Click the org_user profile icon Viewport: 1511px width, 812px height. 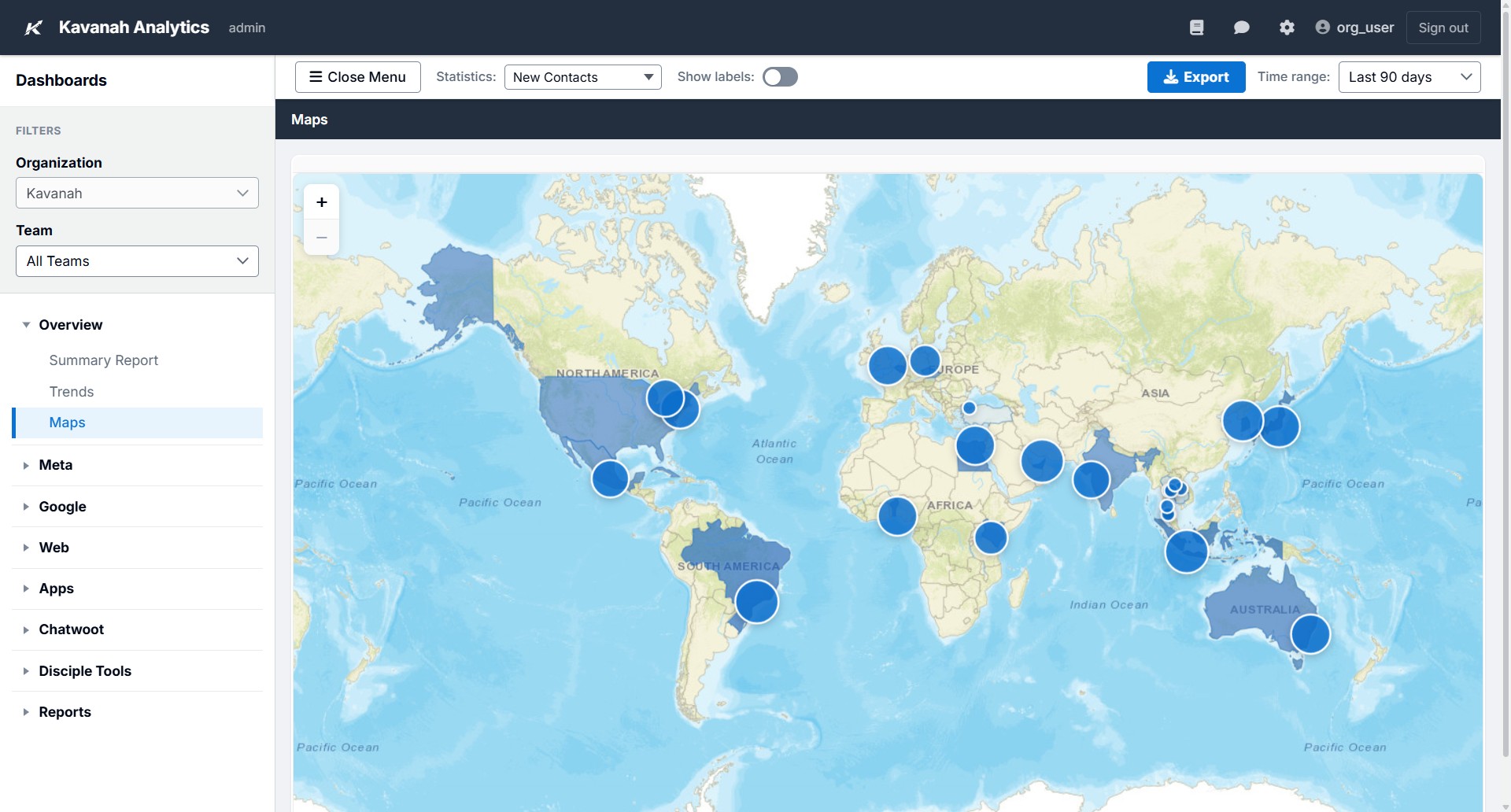click(1322, 28)
